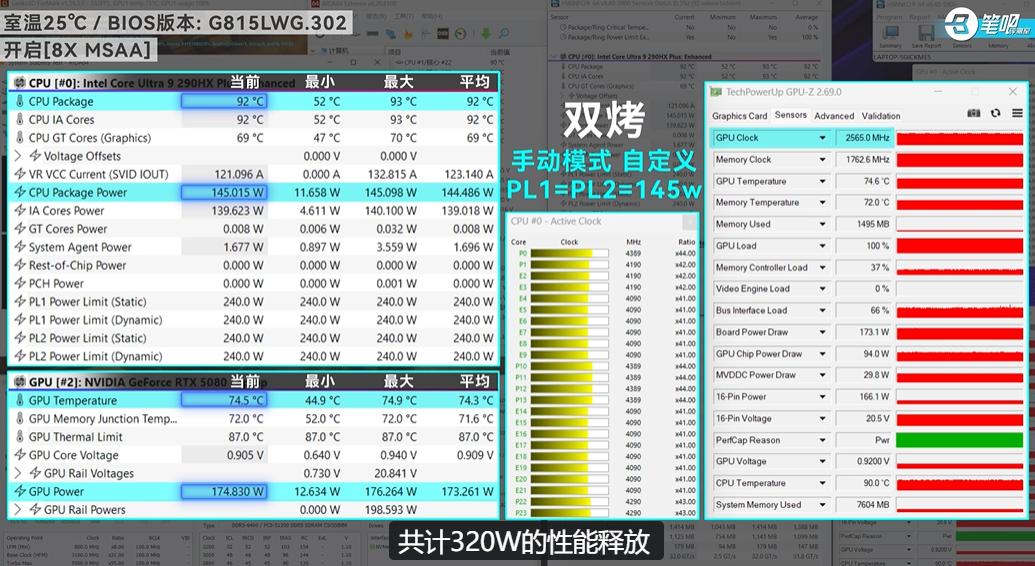
Task: Click the green PerfCap Reason graph bar
Action: click(959, 441)
